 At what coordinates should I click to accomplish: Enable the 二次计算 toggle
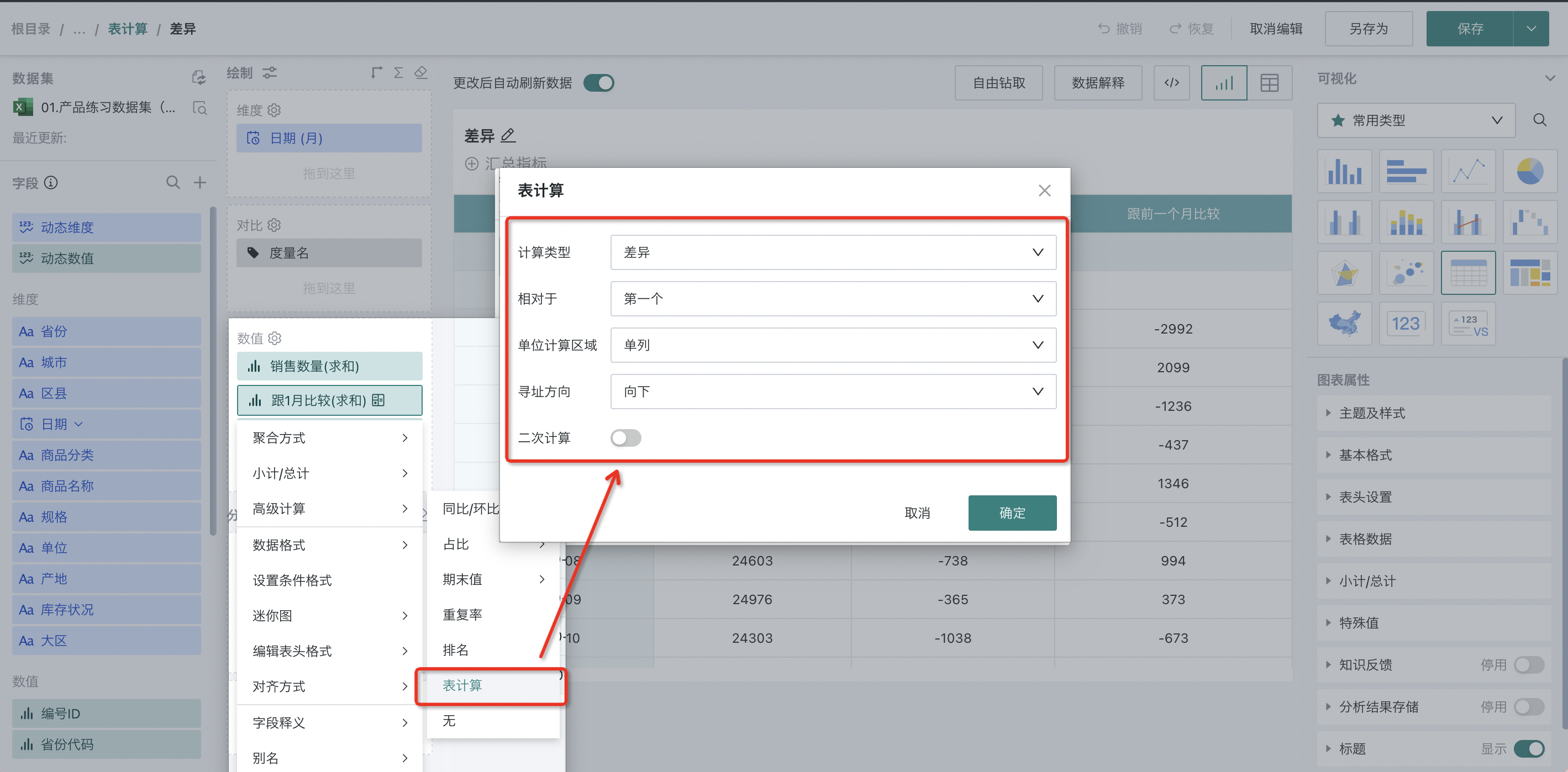coord(626,438)
